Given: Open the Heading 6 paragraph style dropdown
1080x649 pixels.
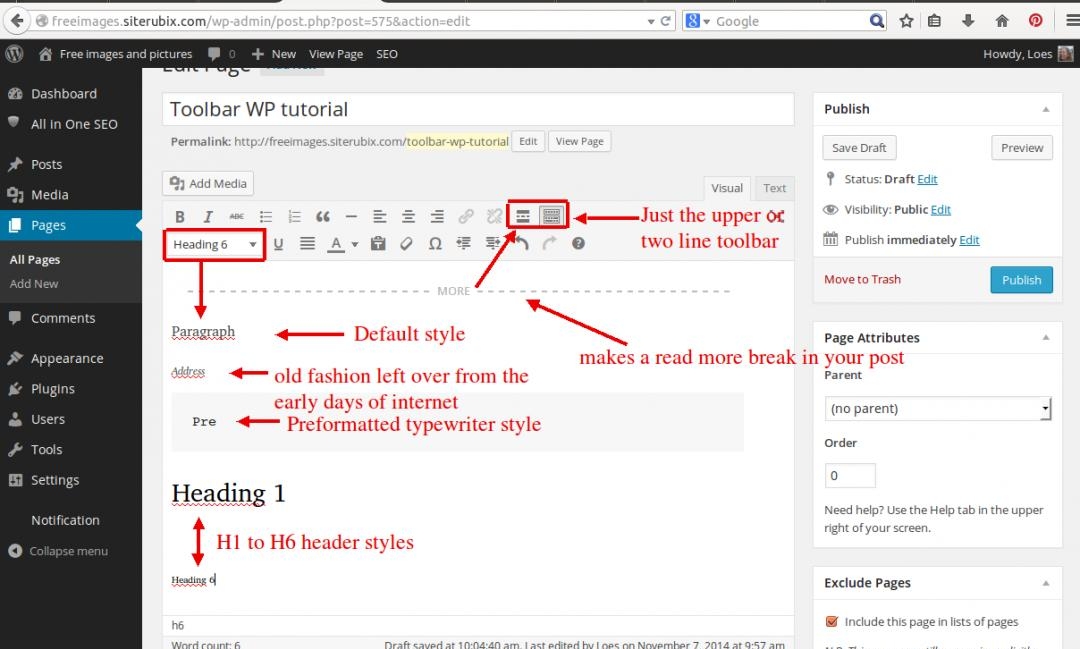Looking at the screenshot, I should point(213,243).
